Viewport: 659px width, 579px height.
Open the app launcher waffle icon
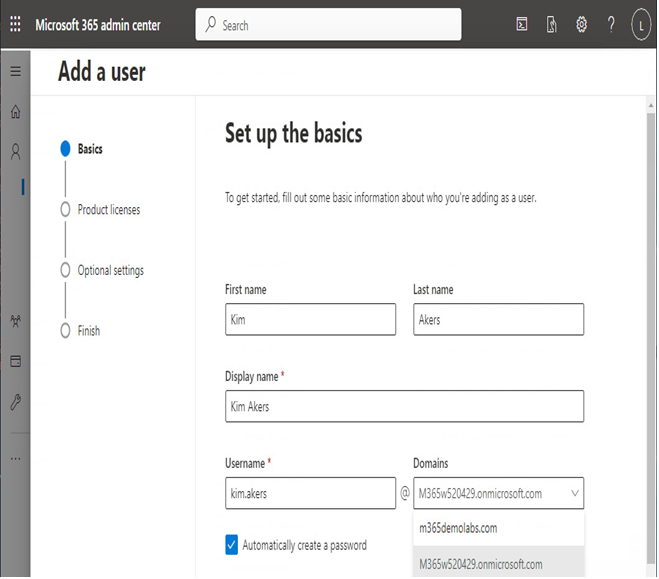click(15, 24)
